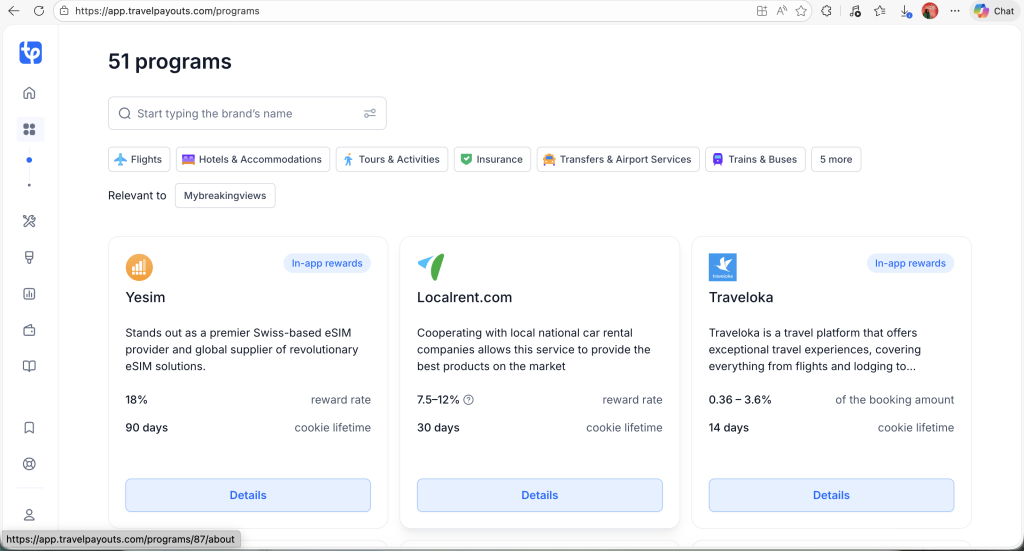Image resolution: width=1024 pixels, height=551 pixels.
Task: Open Details for Localrent.com
Action: [x=540, y=495]
